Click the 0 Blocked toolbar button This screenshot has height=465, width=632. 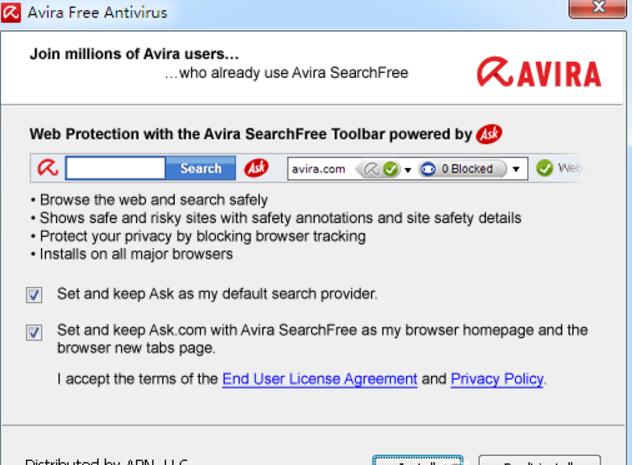[466, 169]
